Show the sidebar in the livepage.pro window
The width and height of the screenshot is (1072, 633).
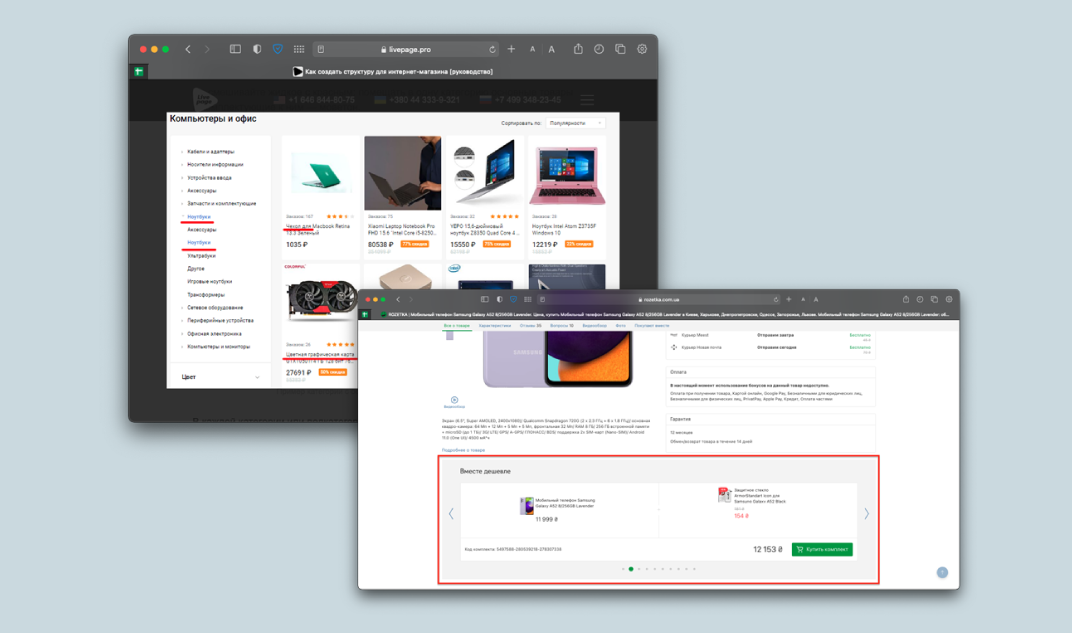click(x=235, y=49)
